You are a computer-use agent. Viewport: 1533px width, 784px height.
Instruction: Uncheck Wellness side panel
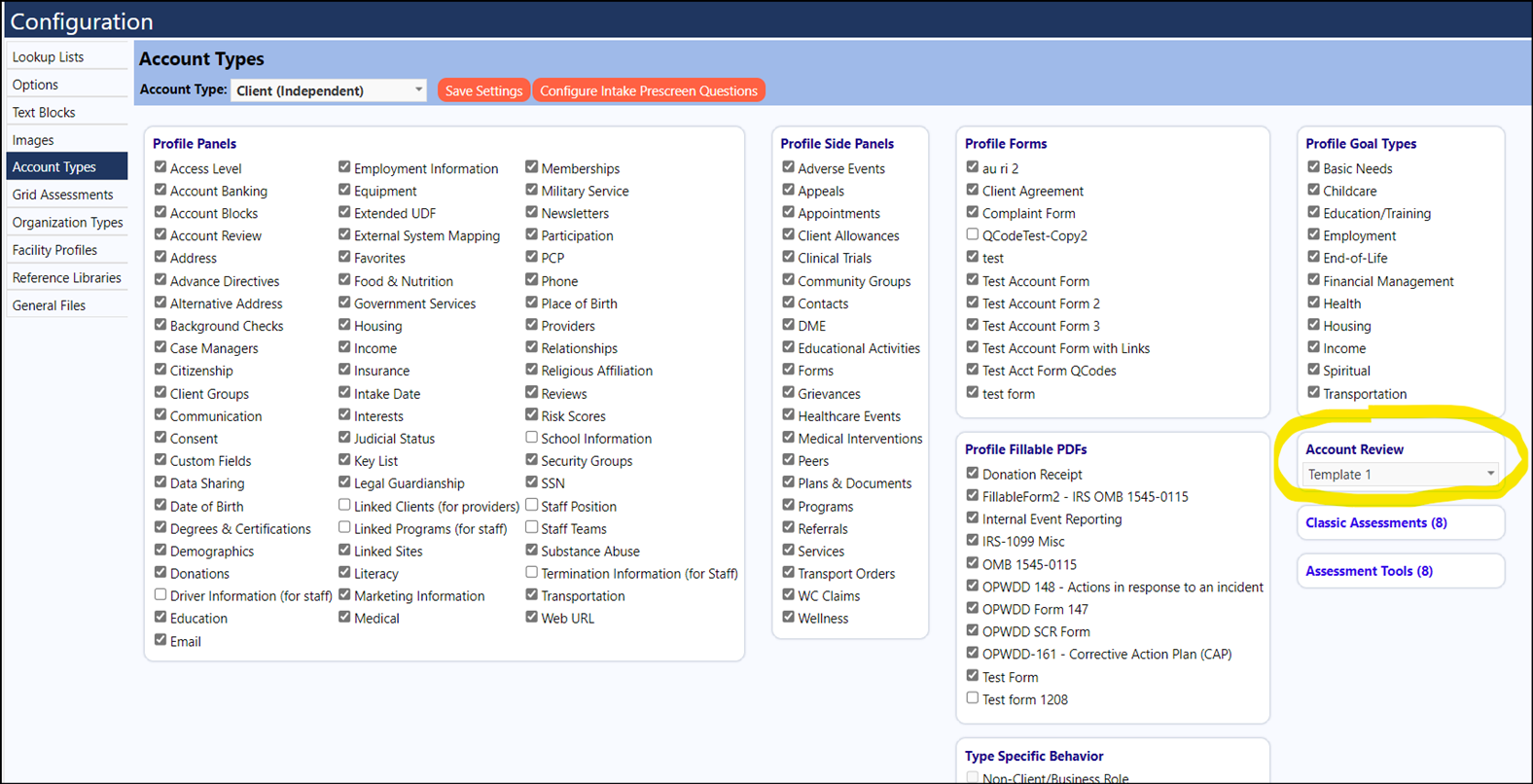tap(789, 617)
